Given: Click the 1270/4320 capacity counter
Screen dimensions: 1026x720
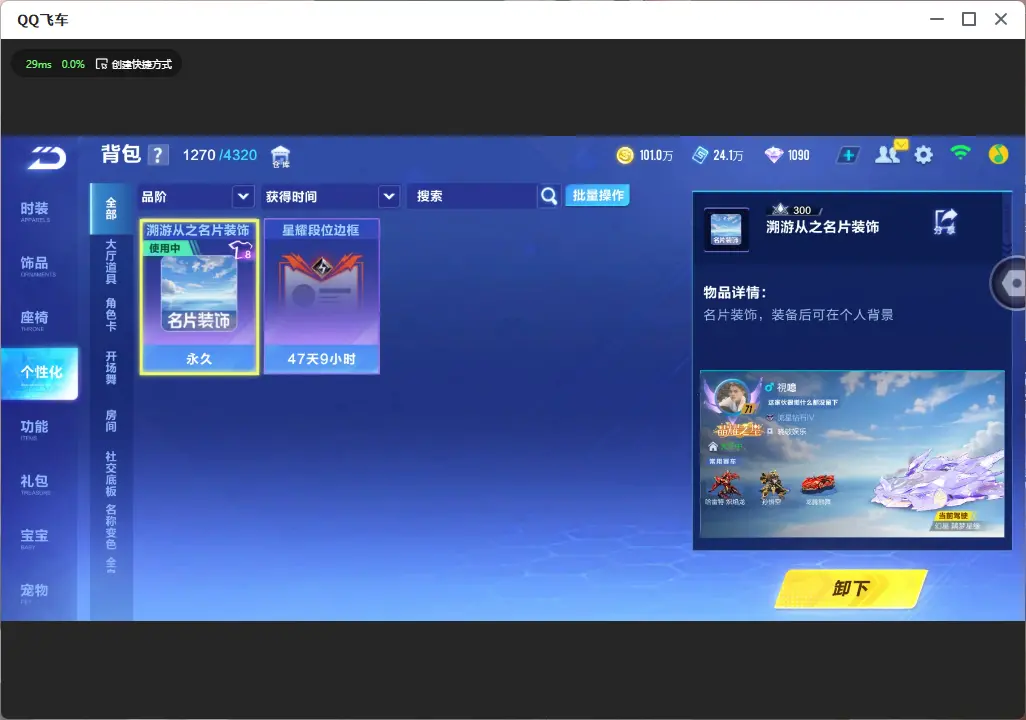Looking at the screenshot, I should [220, 155].
